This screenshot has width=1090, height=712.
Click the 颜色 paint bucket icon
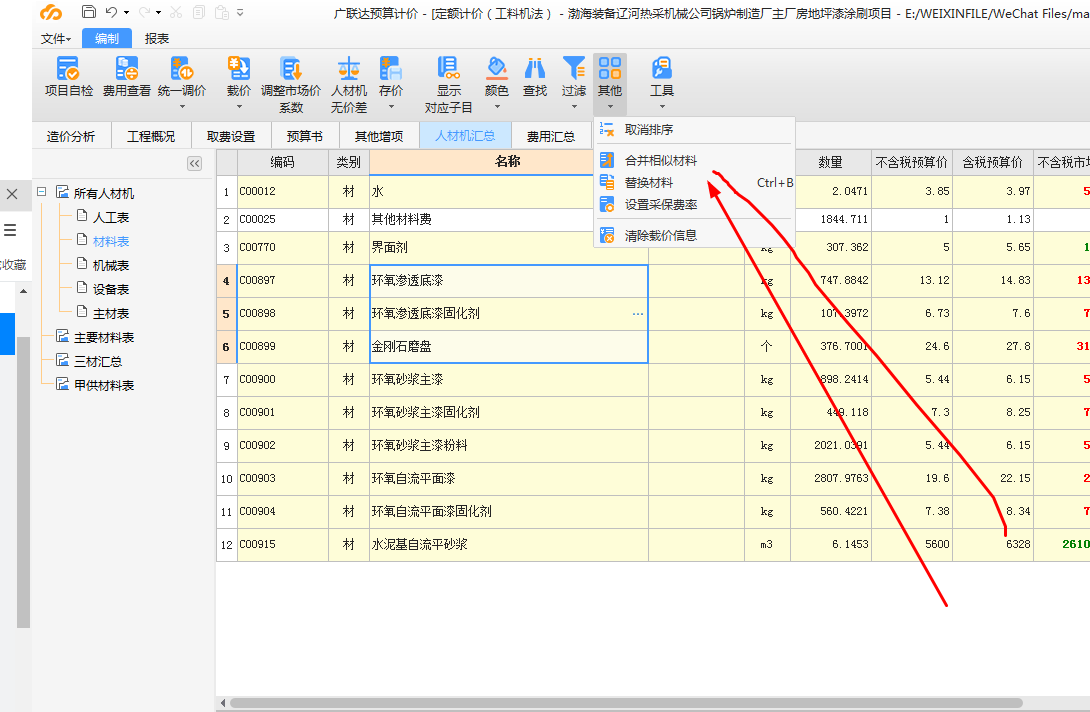pyautogui.click(x=496, y=68)
